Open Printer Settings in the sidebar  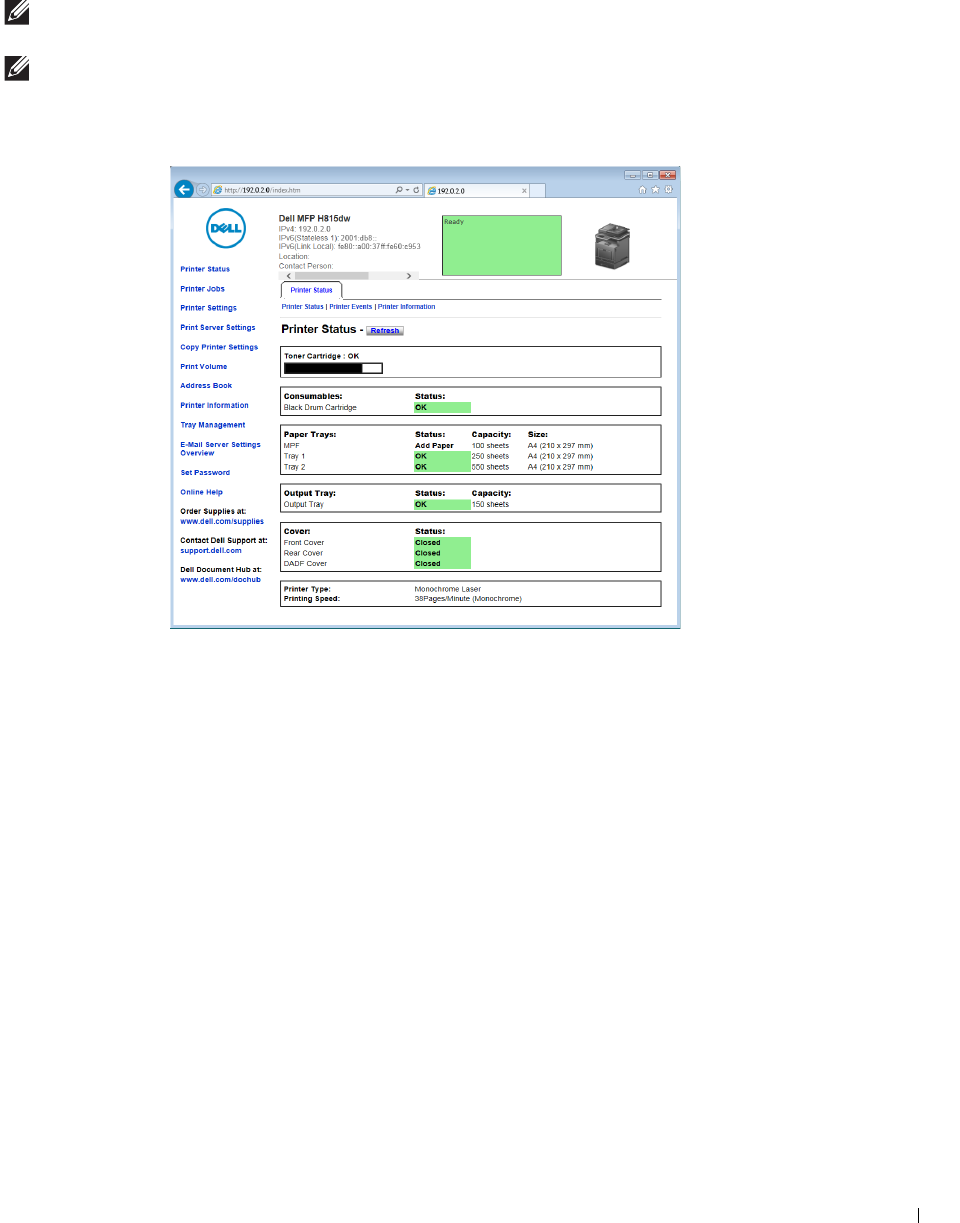click(x=208, y=308)
